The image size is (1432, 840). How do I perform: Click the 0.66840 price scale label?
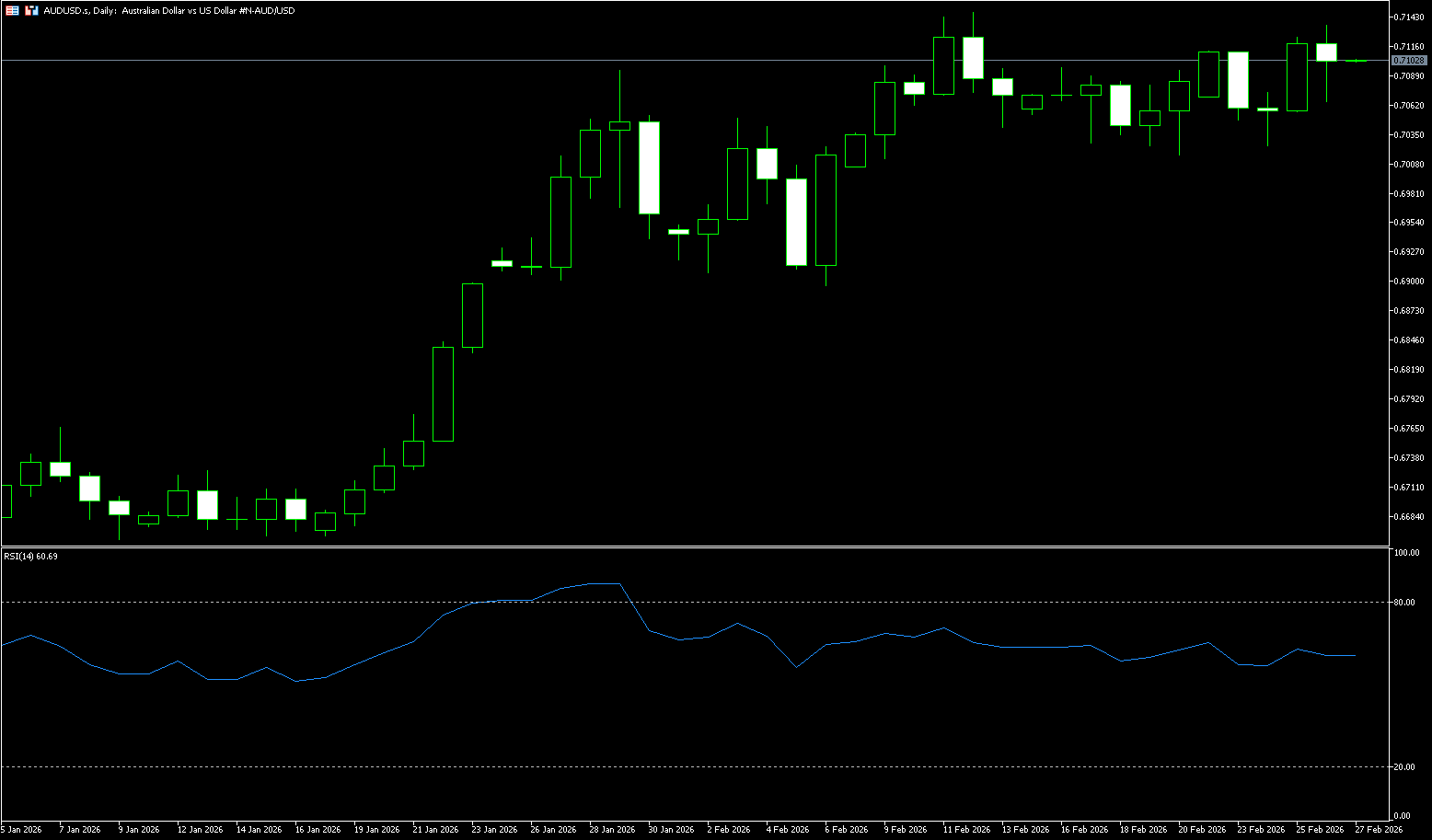(1409, 517)
